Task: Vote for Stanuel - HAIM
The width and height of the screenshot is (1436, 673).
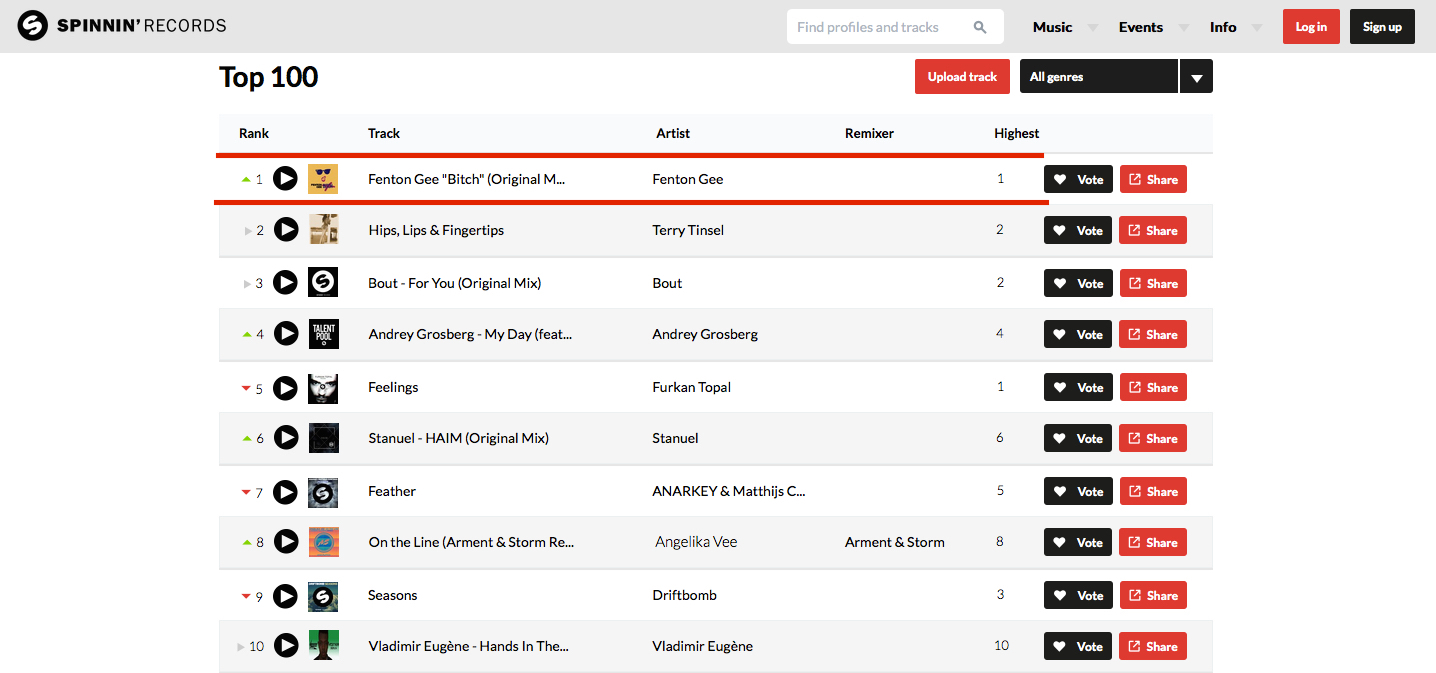Action: coord(1078,438)
